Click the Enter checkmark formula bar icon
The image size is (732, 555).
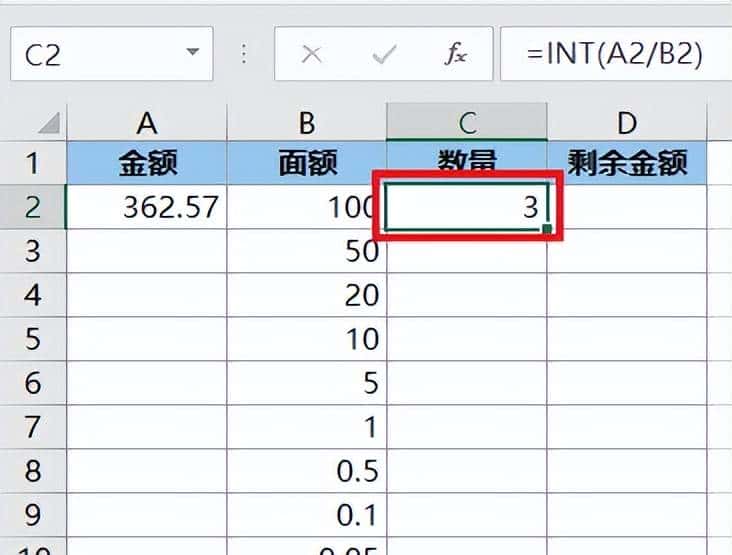[x=384, y=55]
